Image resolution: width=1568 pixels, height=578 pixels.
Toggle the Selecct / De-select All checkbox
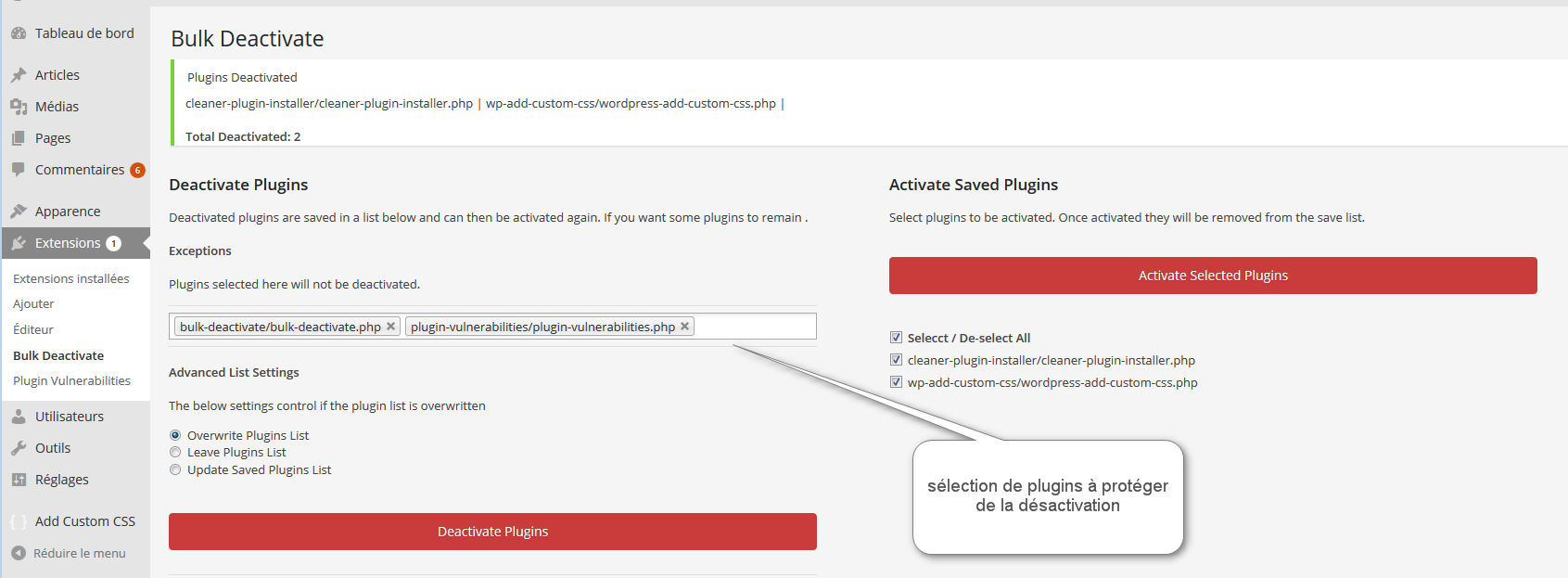[896, 338]
